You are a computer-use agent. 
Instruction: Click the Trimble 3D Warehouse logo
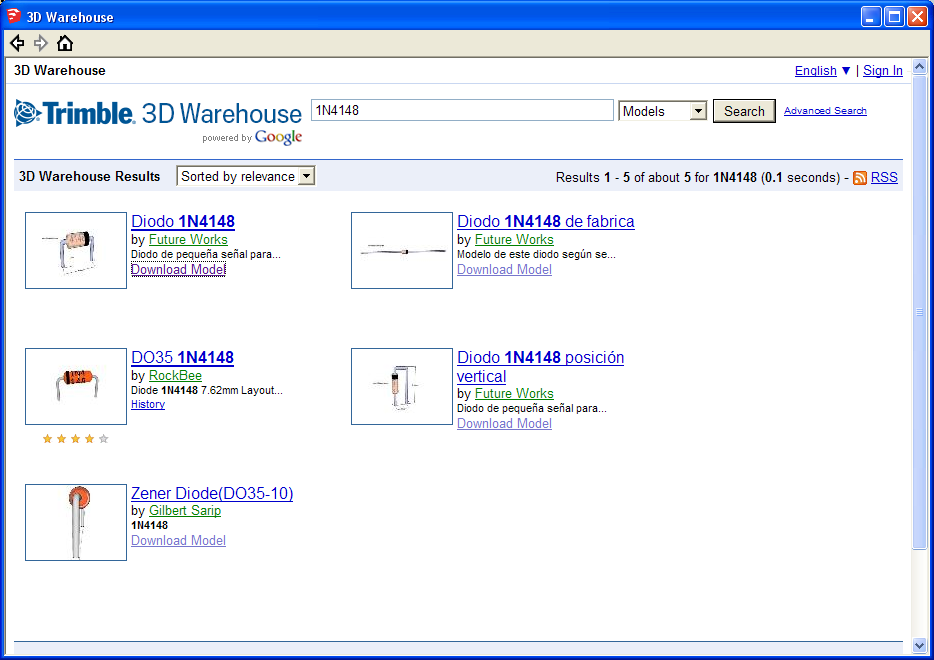(158, 121)
